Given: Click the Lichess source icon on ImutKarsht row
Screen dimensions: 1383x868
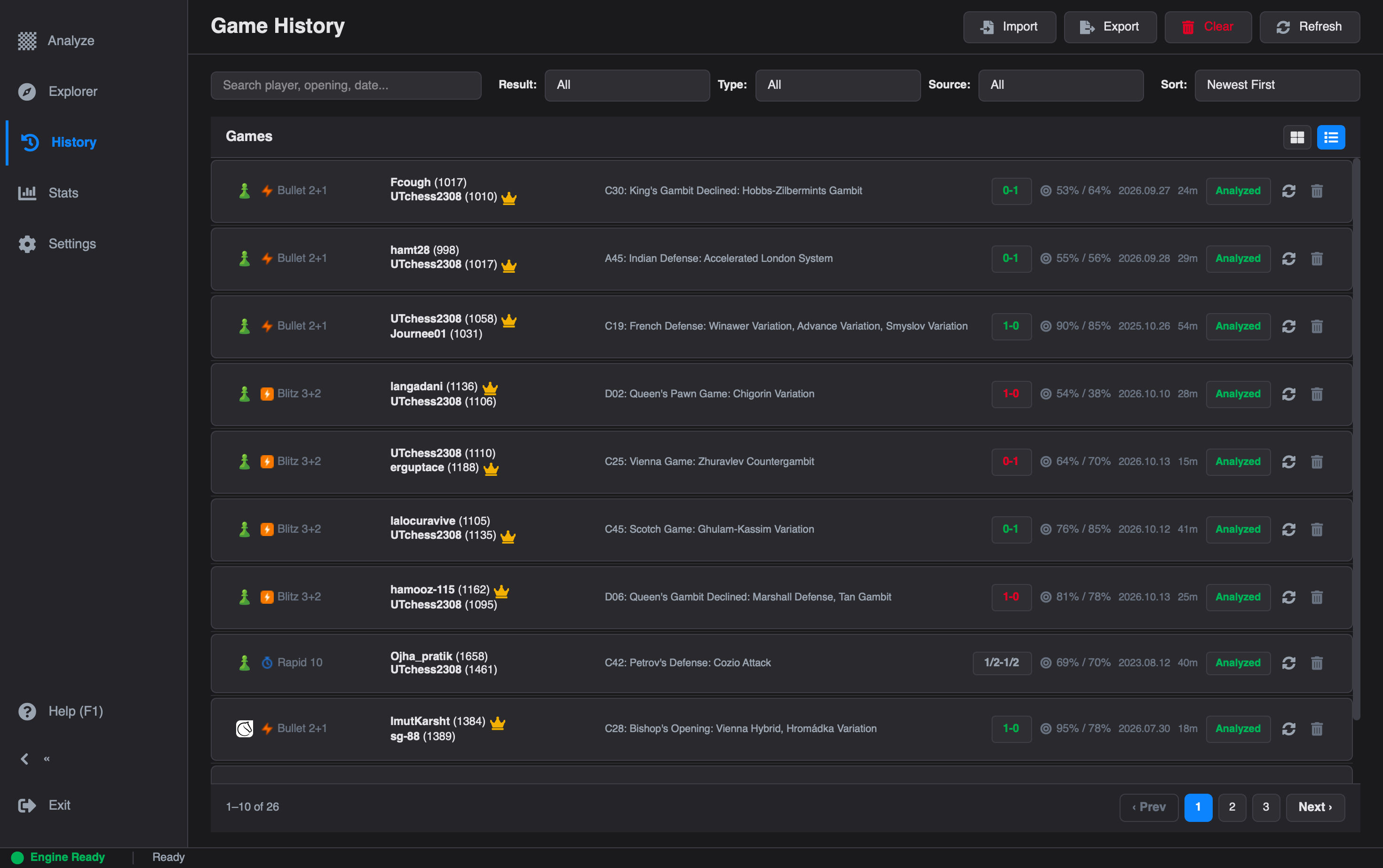Looking at the screenshot, I should point(245,728).
